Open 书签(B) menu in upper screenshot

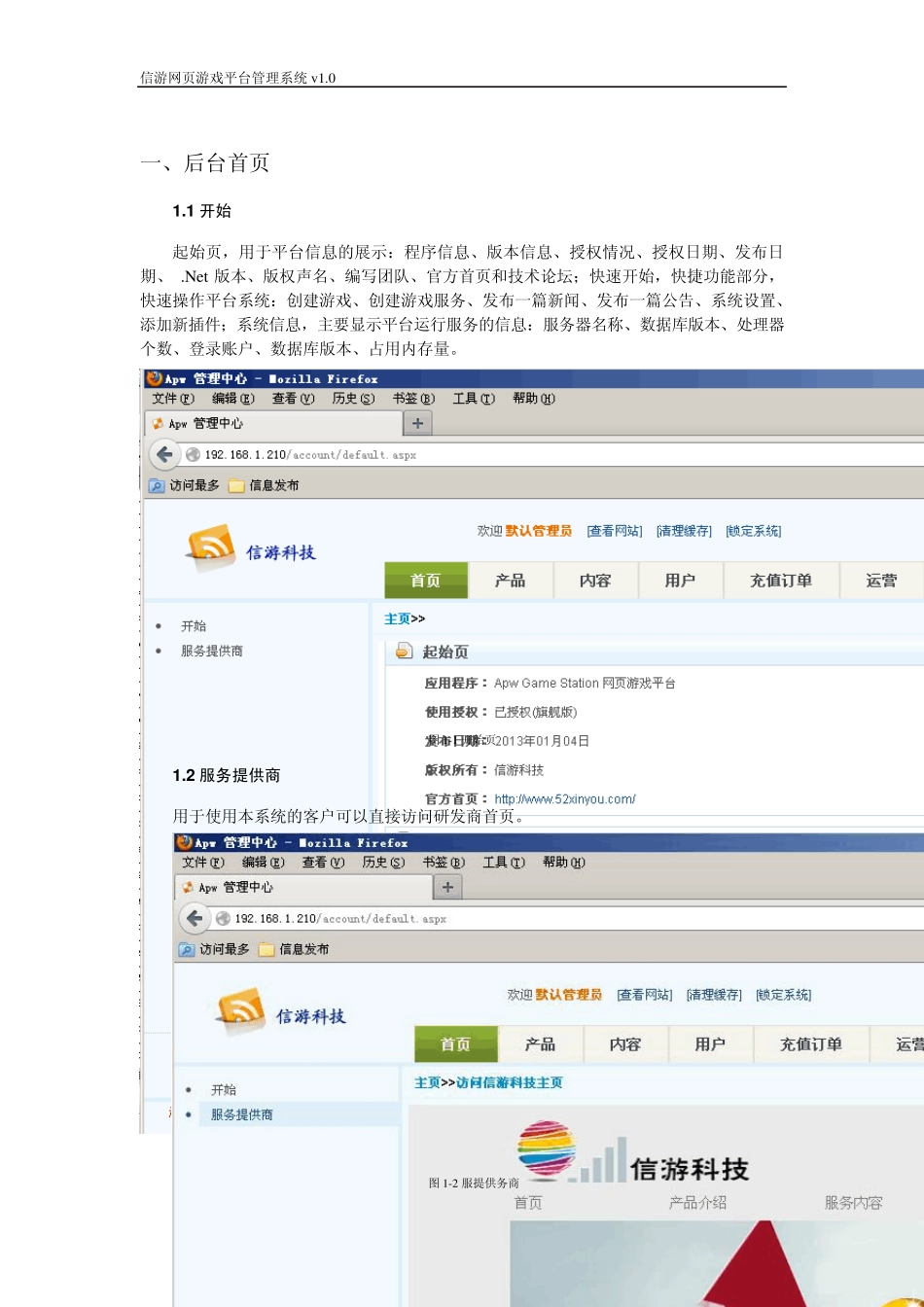pyautogui.click(x=413, y=399)
